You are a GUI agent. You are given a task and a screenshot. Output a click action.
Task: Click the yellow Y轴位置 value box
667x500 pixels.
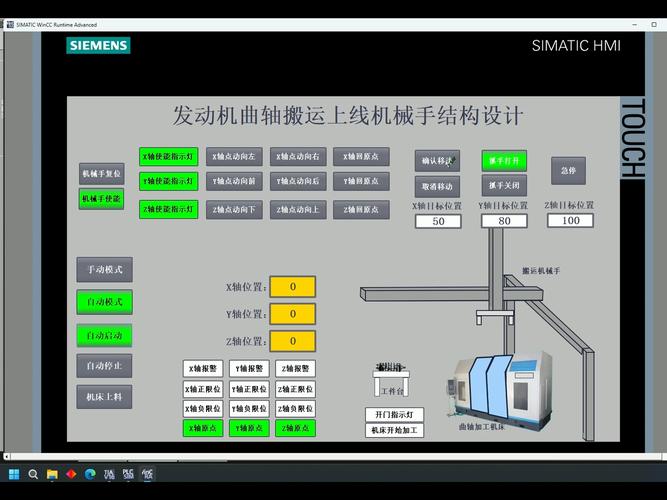[293, 314]
